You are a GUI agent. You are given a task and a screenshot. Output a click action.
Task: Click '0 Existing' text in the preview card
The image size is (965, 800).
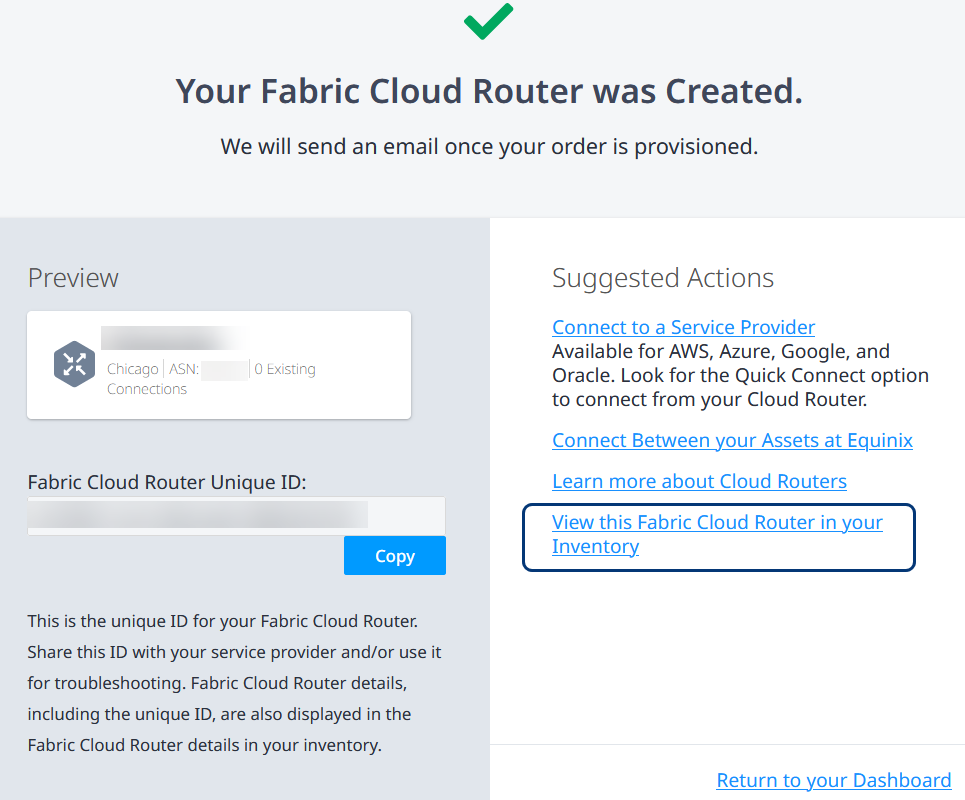(285, 369)
